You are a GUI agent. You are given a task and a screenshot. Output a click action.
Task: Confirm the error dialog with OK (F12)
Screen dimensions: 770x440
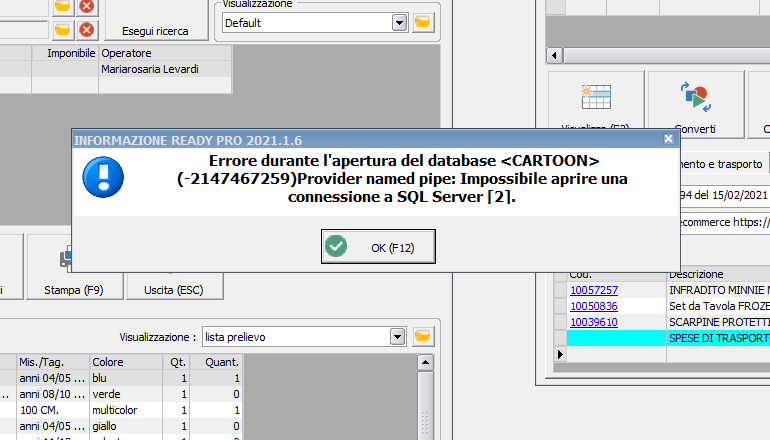378,247
